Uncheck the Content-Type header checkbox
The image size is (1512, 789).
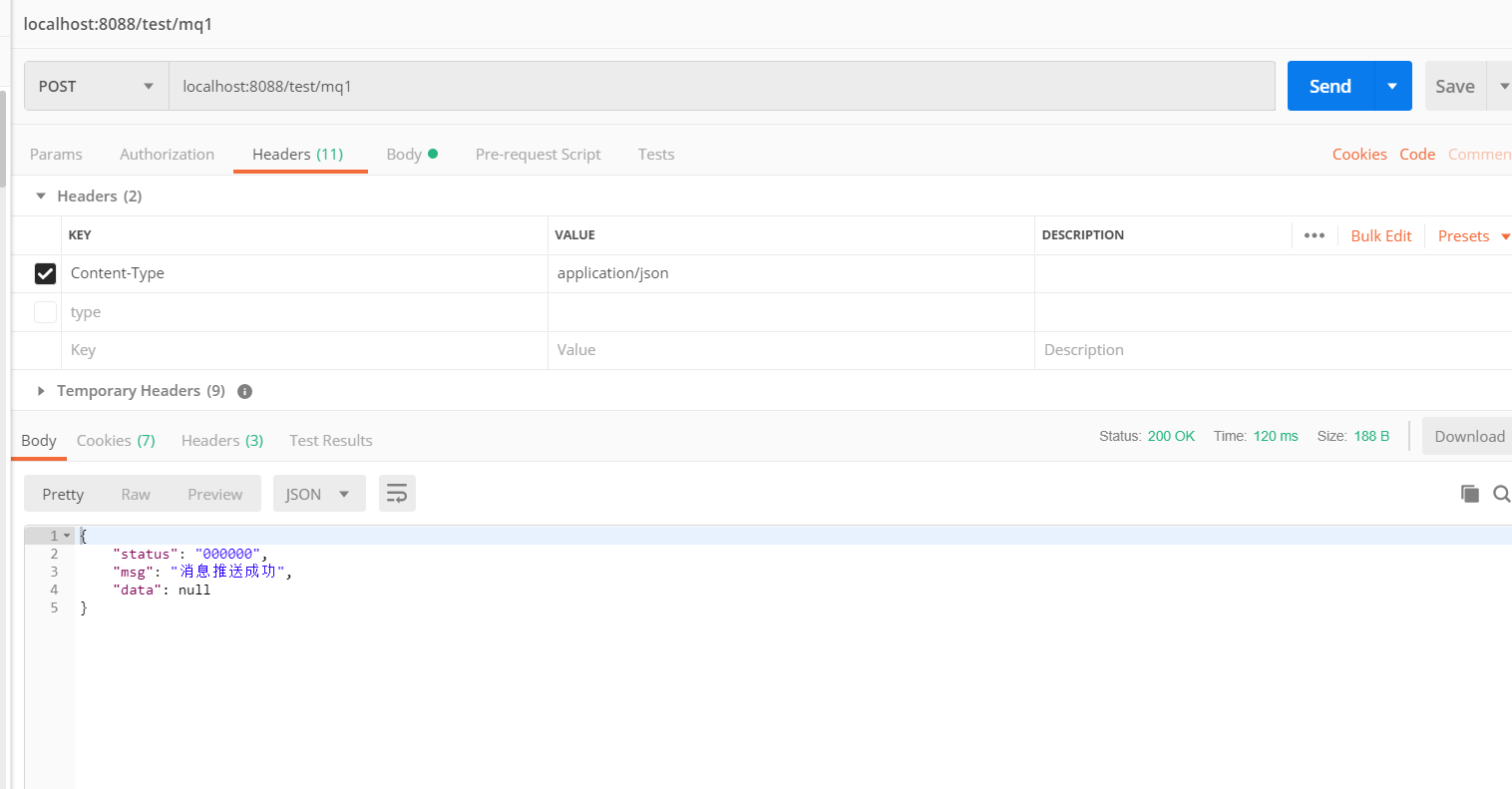(x=45, y=273)
